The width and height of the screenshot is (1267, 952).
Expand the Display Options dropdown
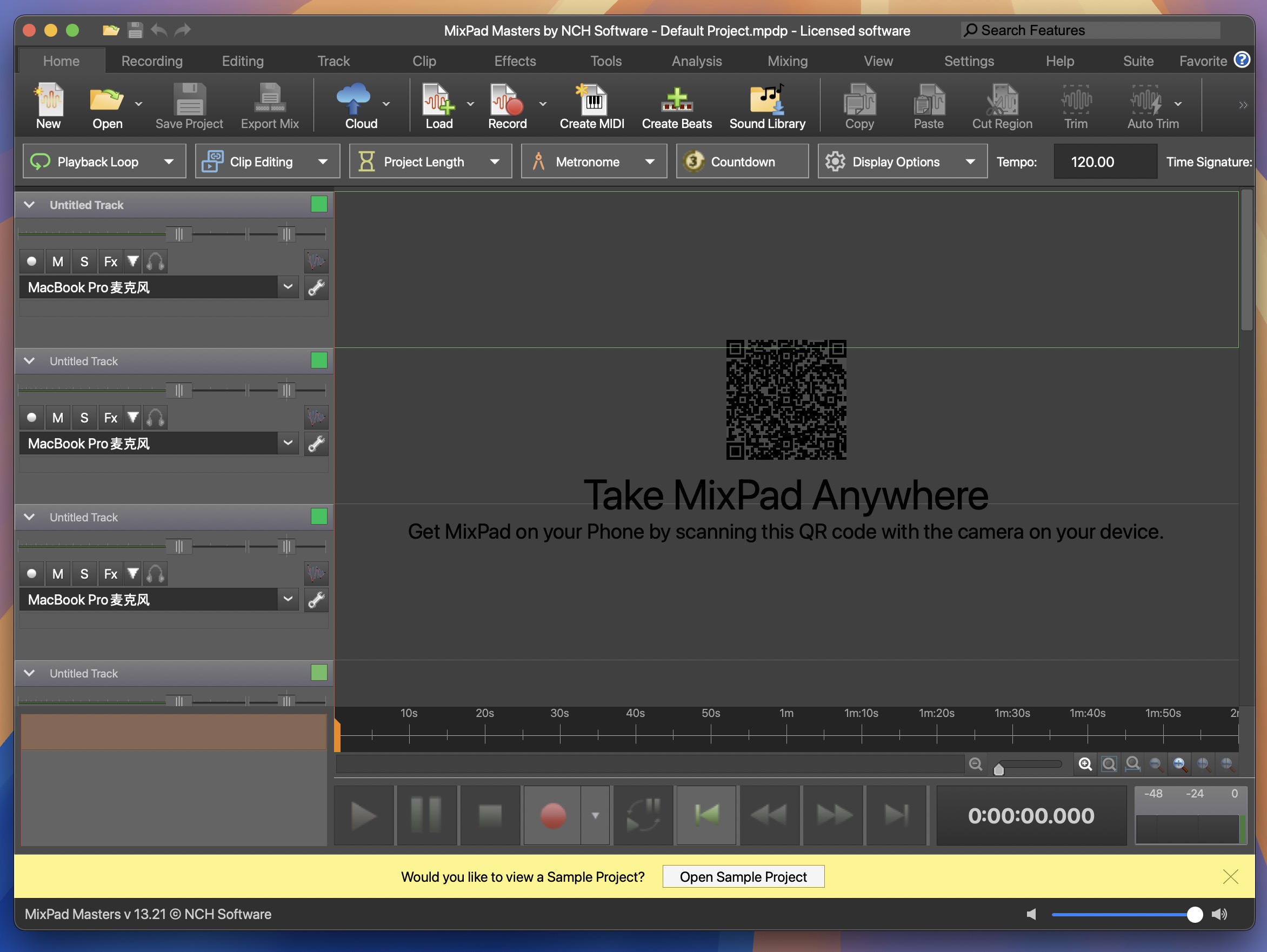[x=970, y=161]
